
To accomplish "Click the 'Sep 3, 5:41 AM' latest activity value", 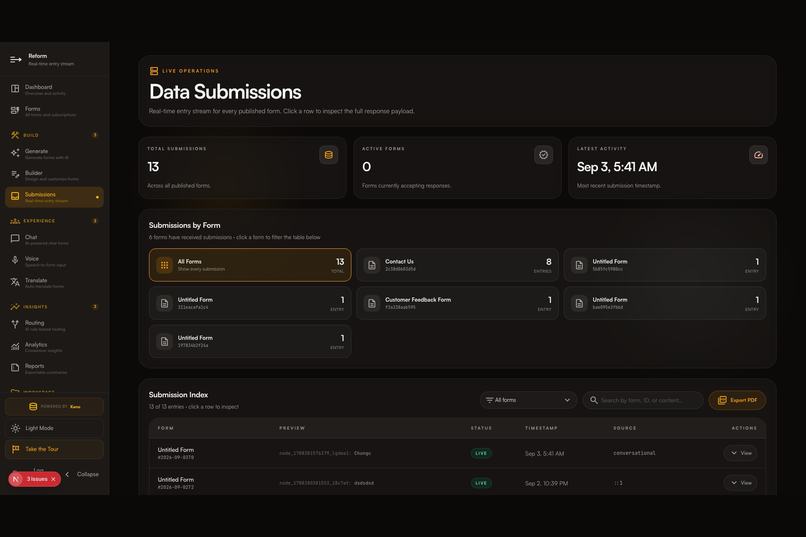I will pyautogui.click(x=617, y=167).
